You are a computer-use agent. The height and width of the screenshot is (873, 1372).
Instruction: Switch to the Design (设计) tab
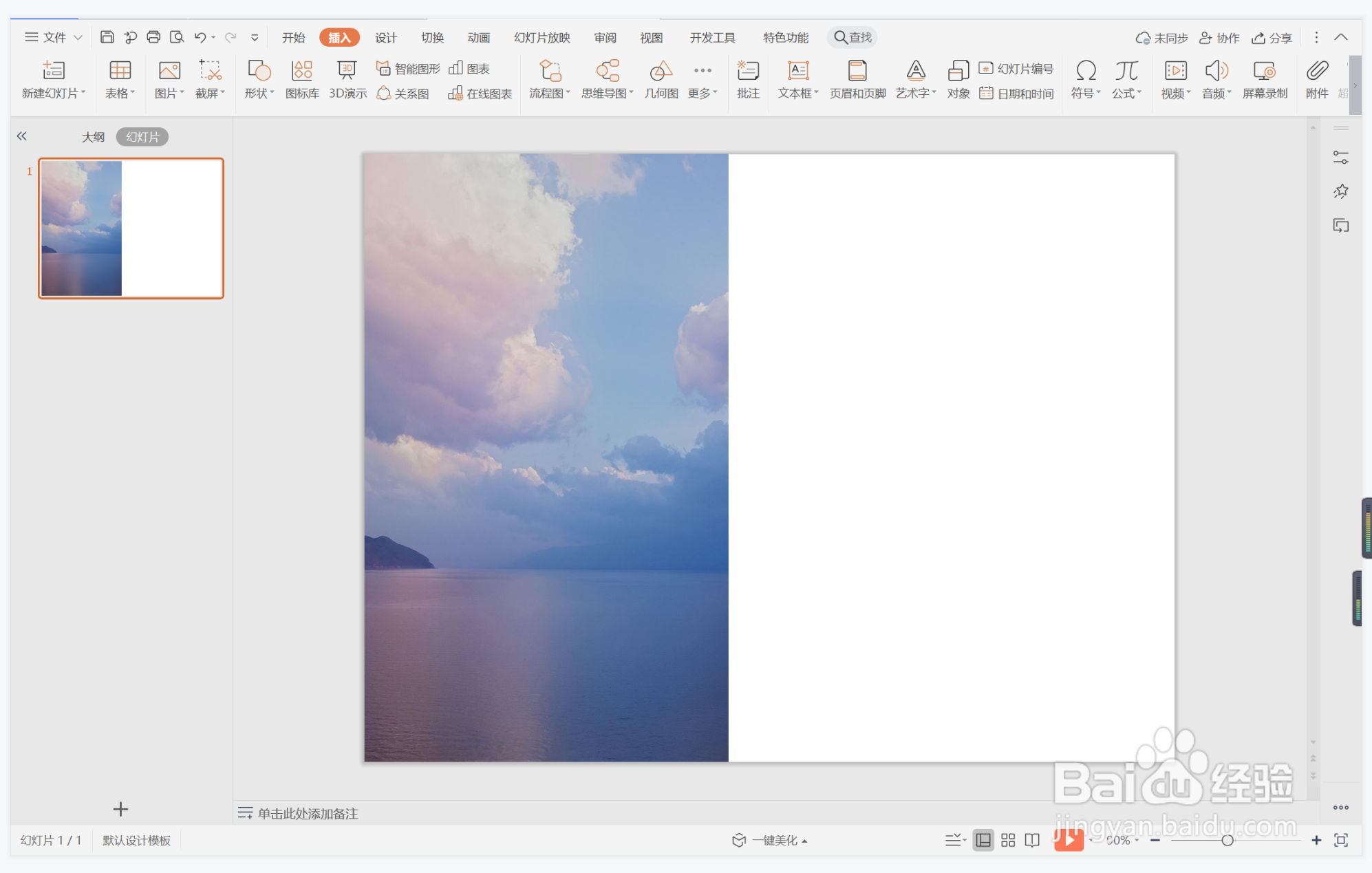tap(385, 37)
